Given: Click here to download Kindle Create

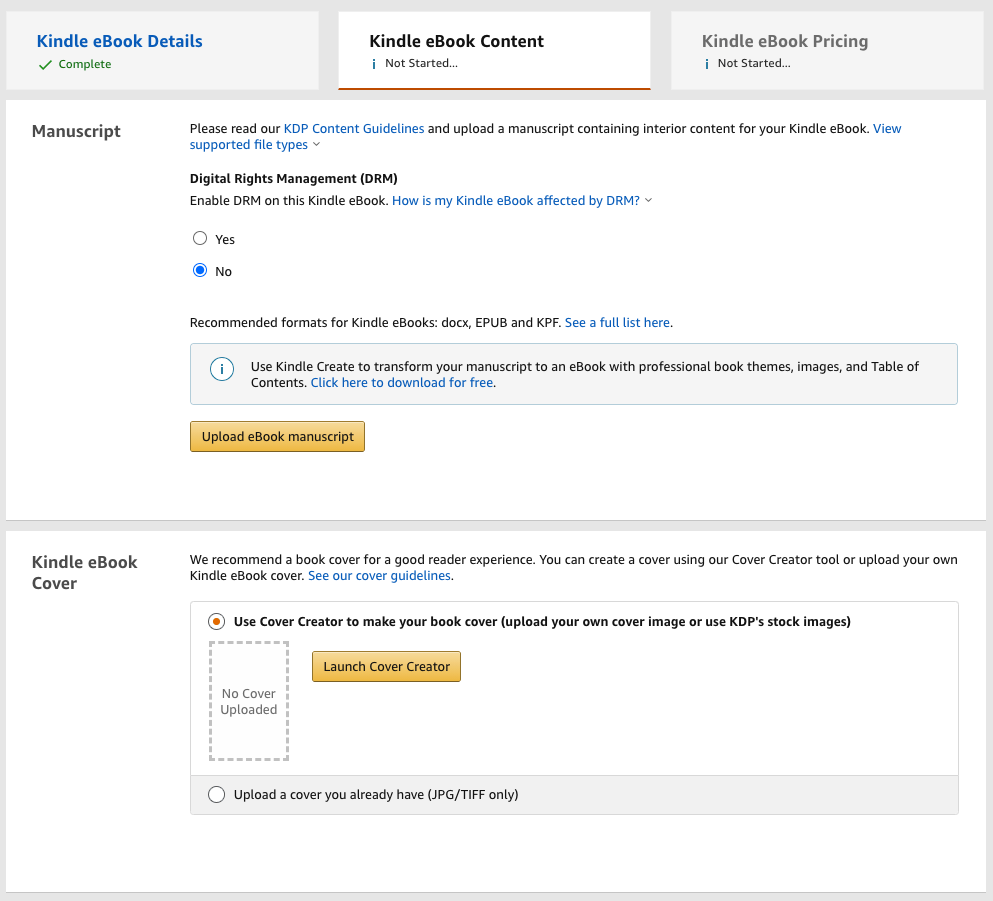Looking at the screenshot, I should (x=402, y=383).
